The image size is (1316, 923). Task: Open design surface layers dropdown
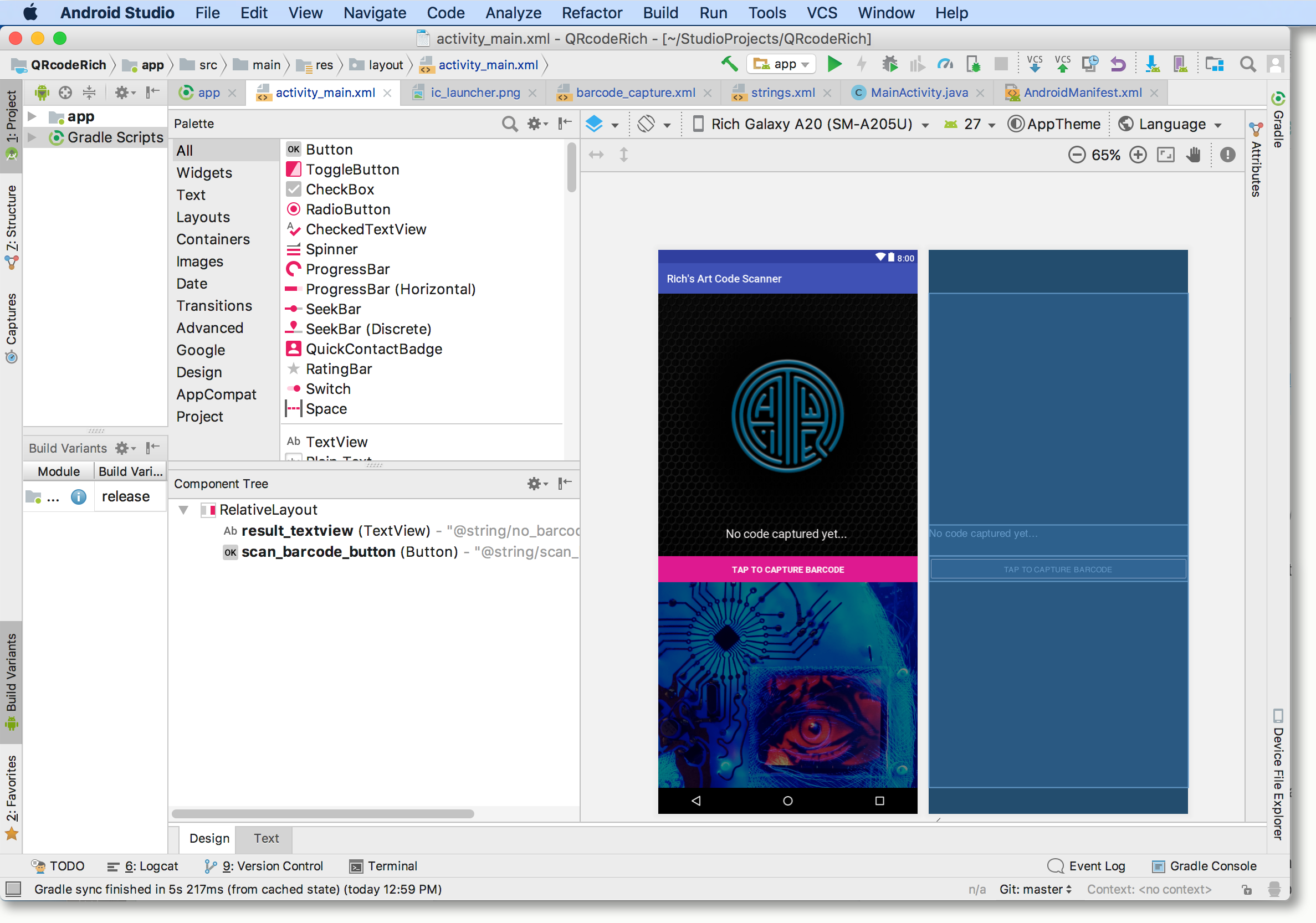point(601,124)
